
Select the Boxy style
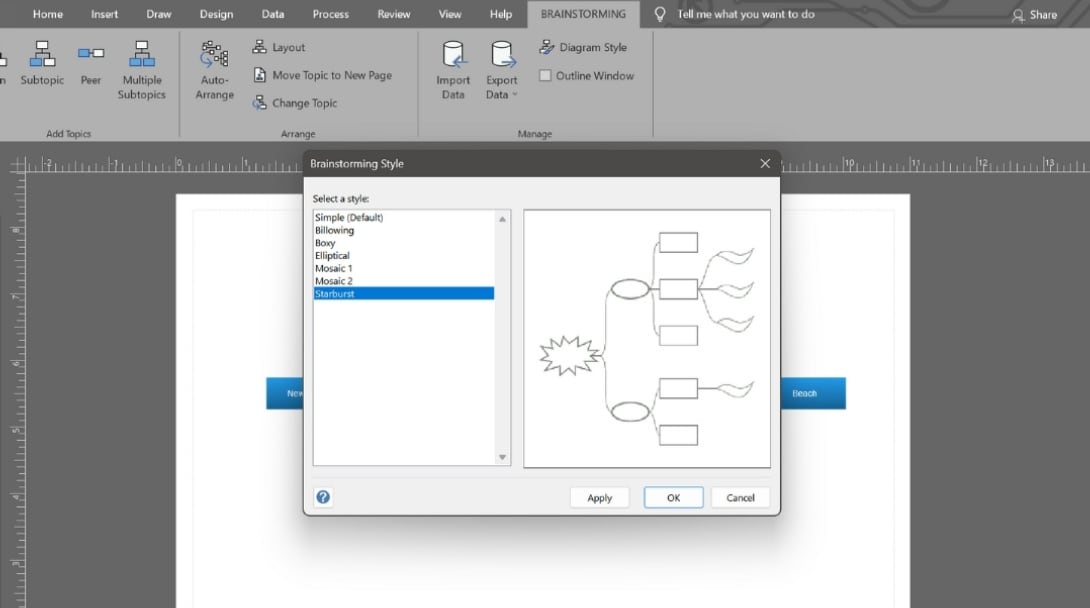click(404, 243)
